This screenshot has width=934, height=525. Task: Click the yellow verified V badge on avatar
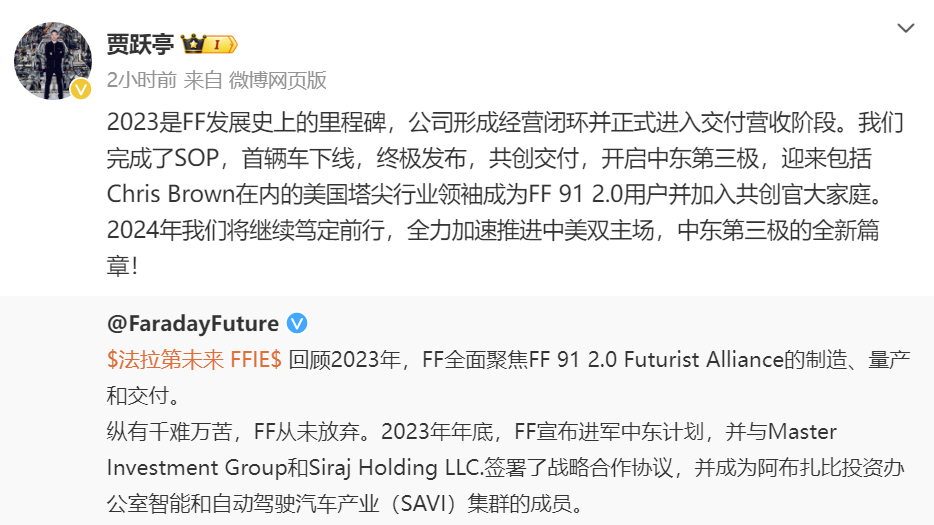(81, 89)
